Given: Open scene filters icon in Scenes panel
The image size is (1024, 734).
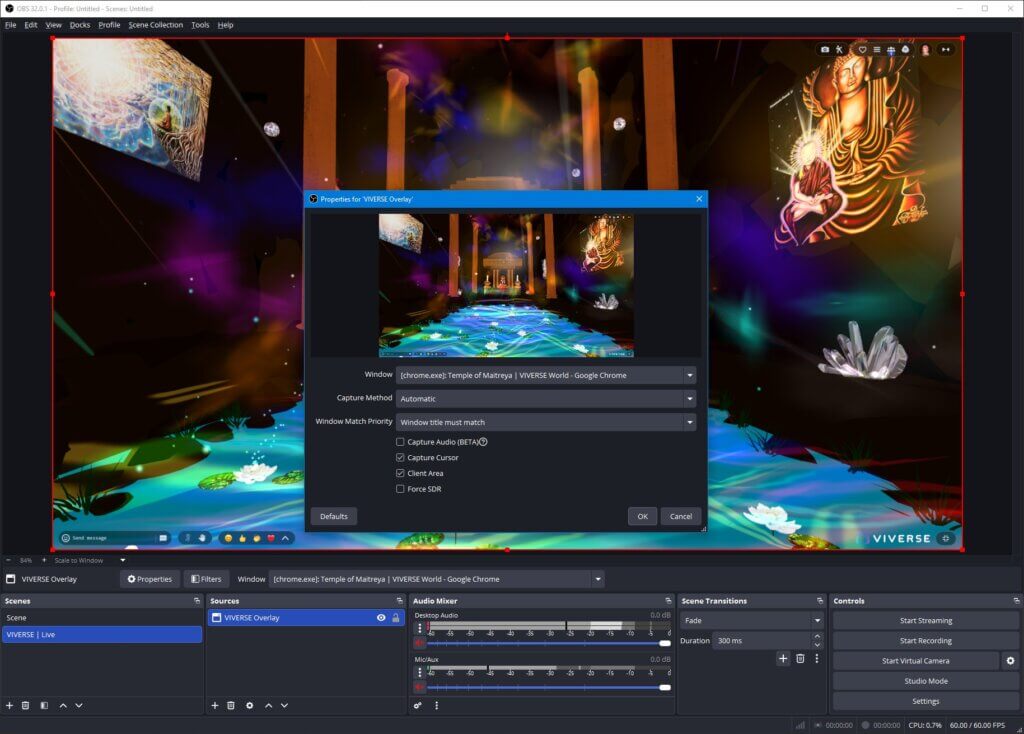Looking at the screenshot, I should [x=44, y=705].
